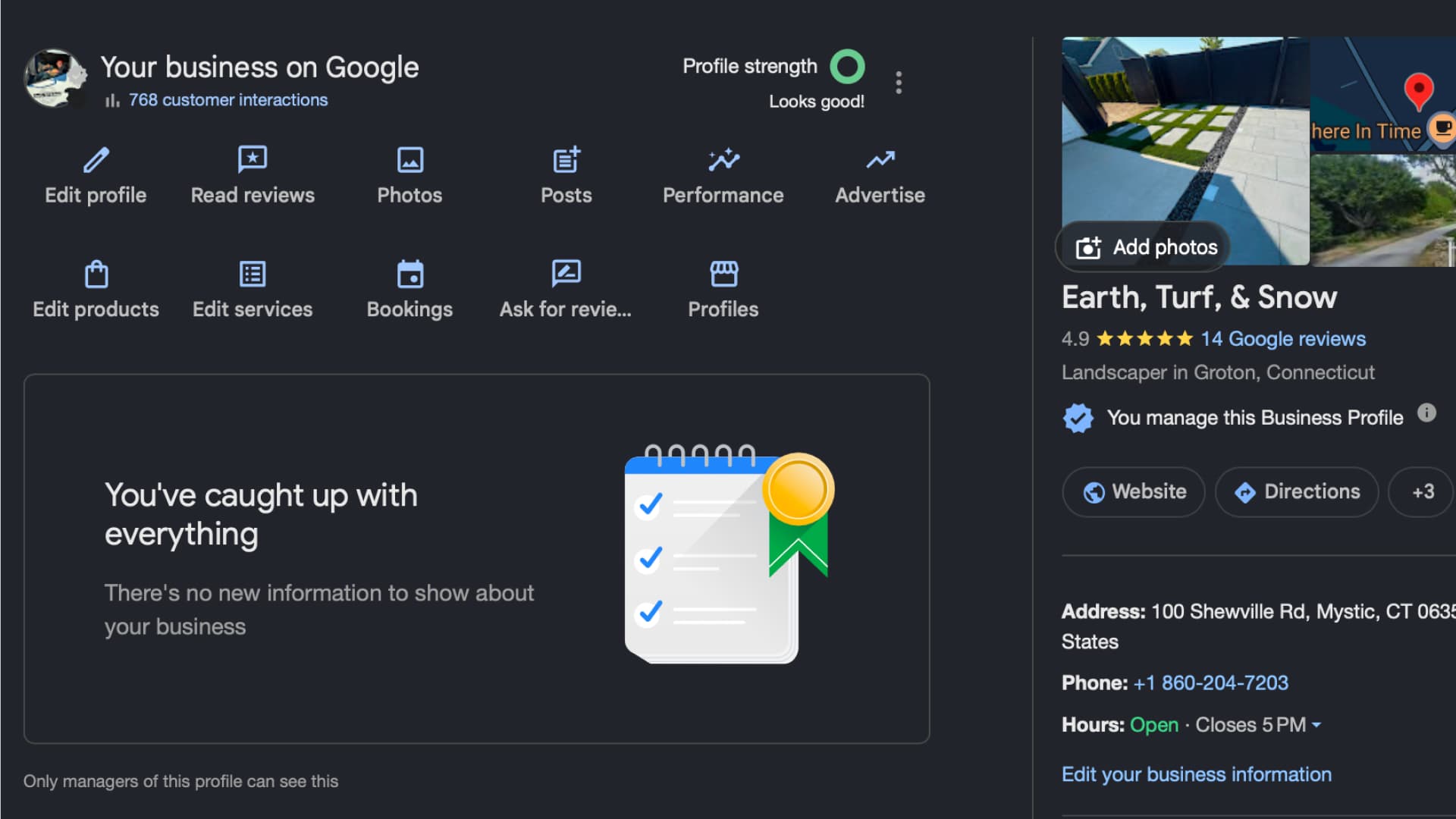The width and height of the screenshot is (1456, 819).
Task: Click the Edit products shopping bag icon
Action: click(x=96, y=274)
